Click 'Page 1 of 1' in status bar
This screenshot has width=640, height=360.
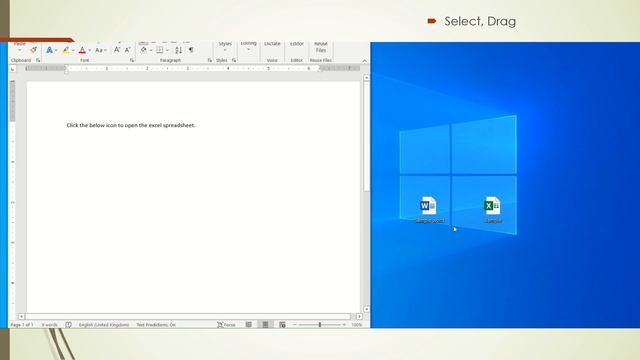[x=22, y=325]
